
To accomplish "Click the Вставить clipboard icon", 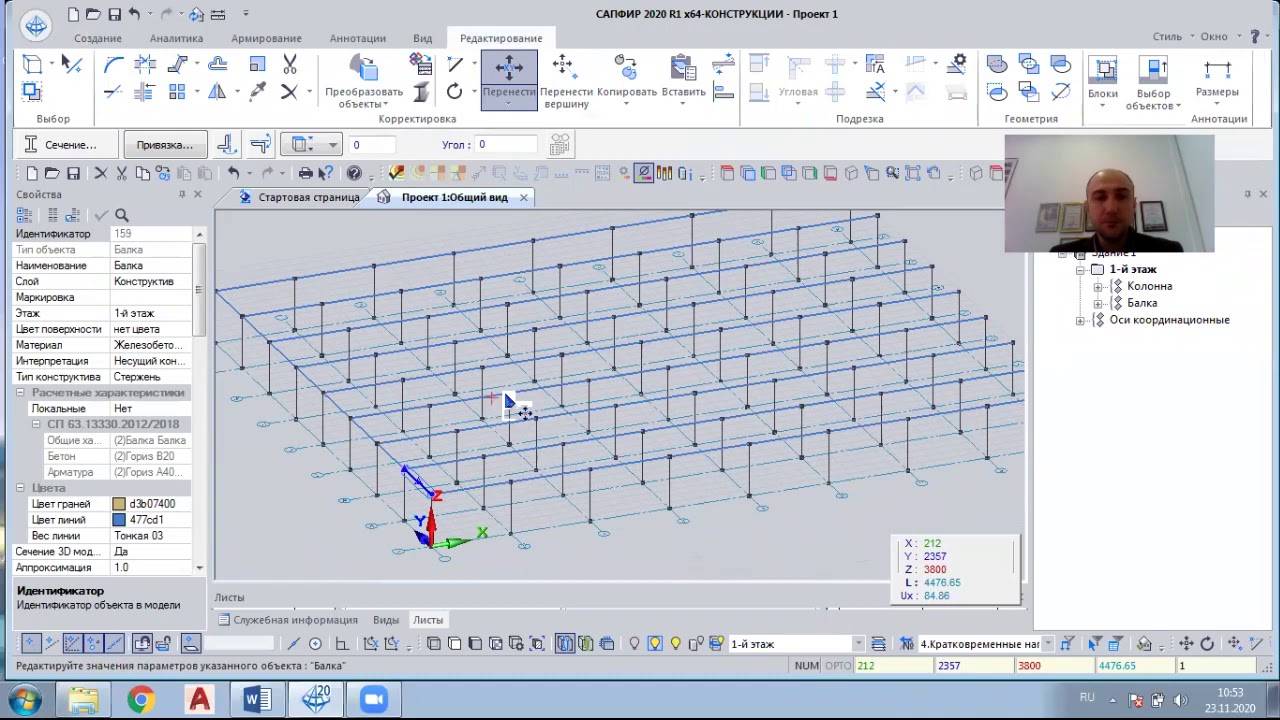I will 684,68.
